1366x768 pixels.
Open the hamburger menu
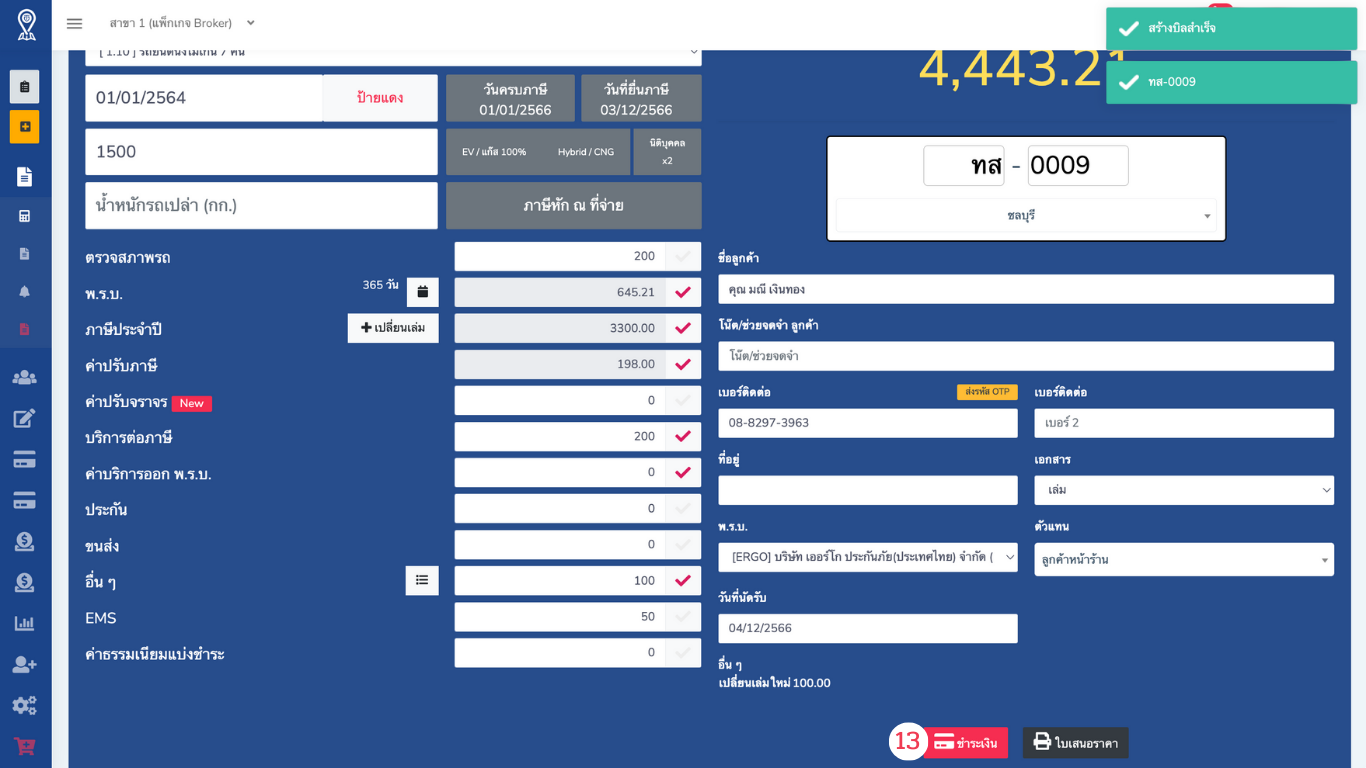pos(74,23)
